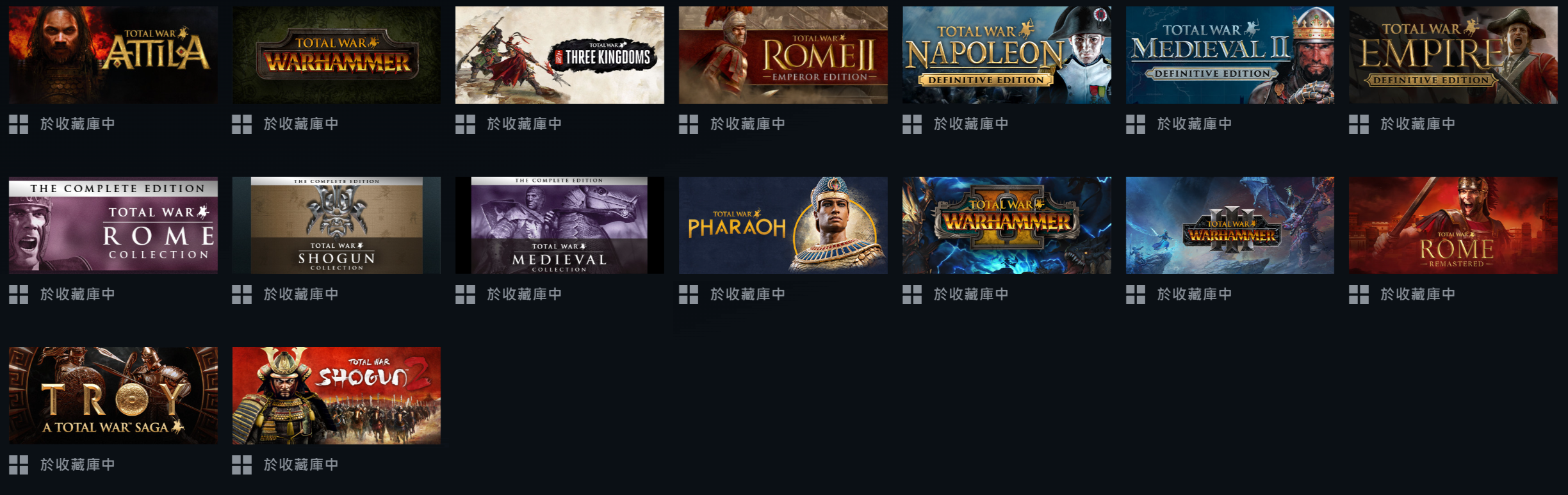Open Total War Warhammer first game banner
Viewport: 1568px width, 495px height.
(336, 55)
